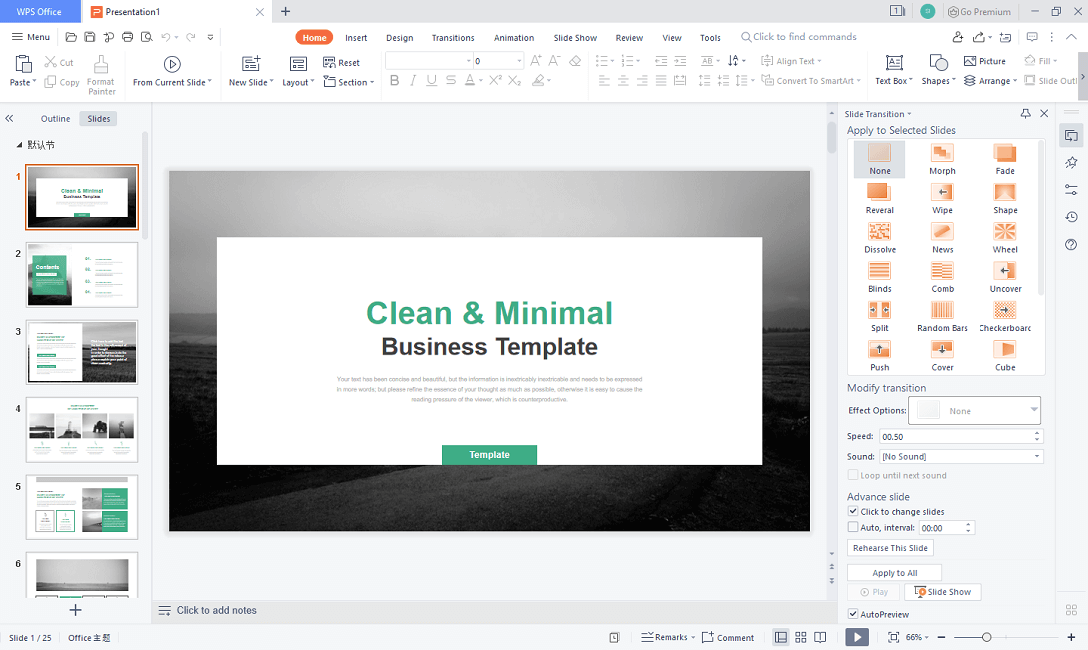The width and height of the screenshot is (1088, 650).
Task: Open the Animation tab
Action: 514,37
